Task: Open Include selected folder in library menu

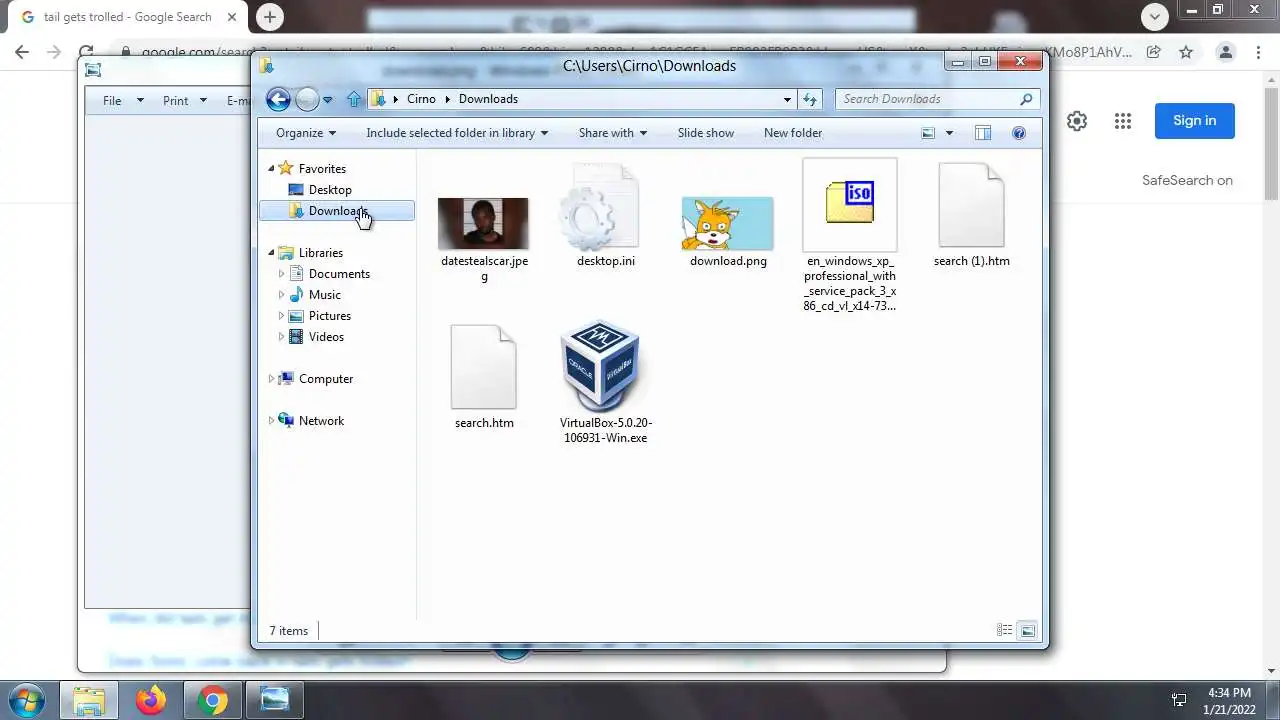Action: (457, 133)
